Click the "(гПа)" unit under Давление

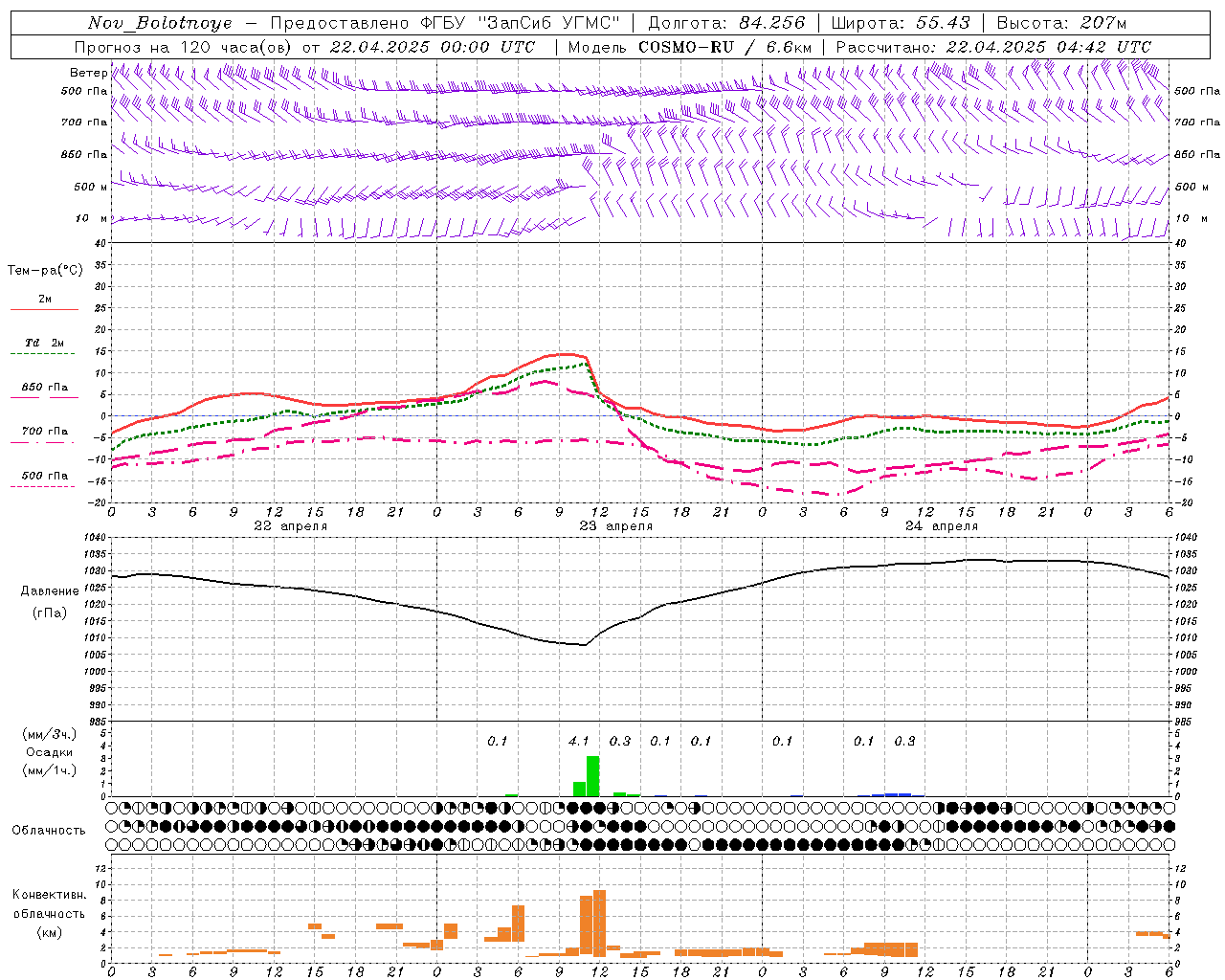click(50, 612)
